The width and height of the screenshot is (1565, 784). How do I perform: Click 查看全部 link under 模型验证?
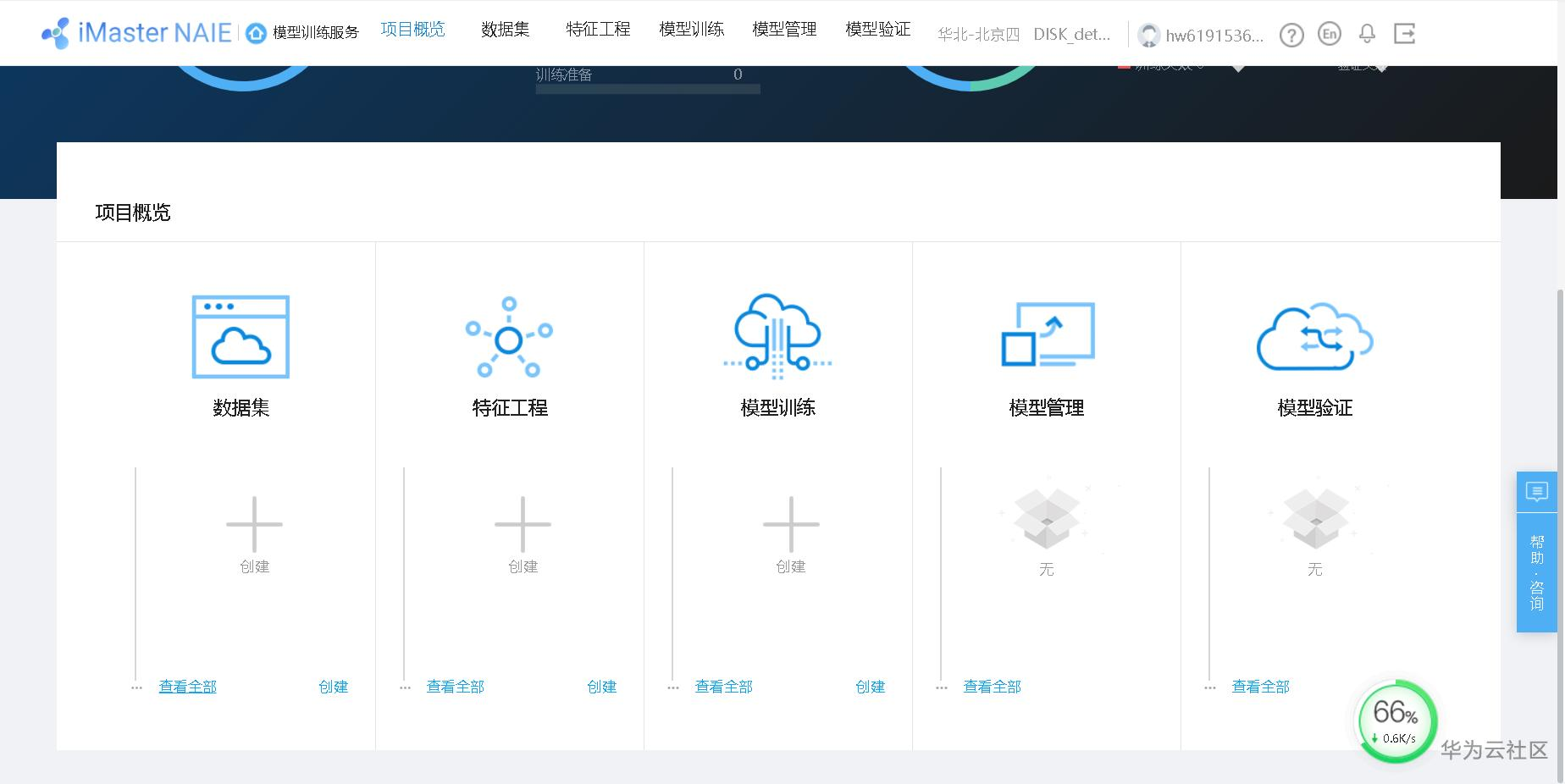[1261, 687]
